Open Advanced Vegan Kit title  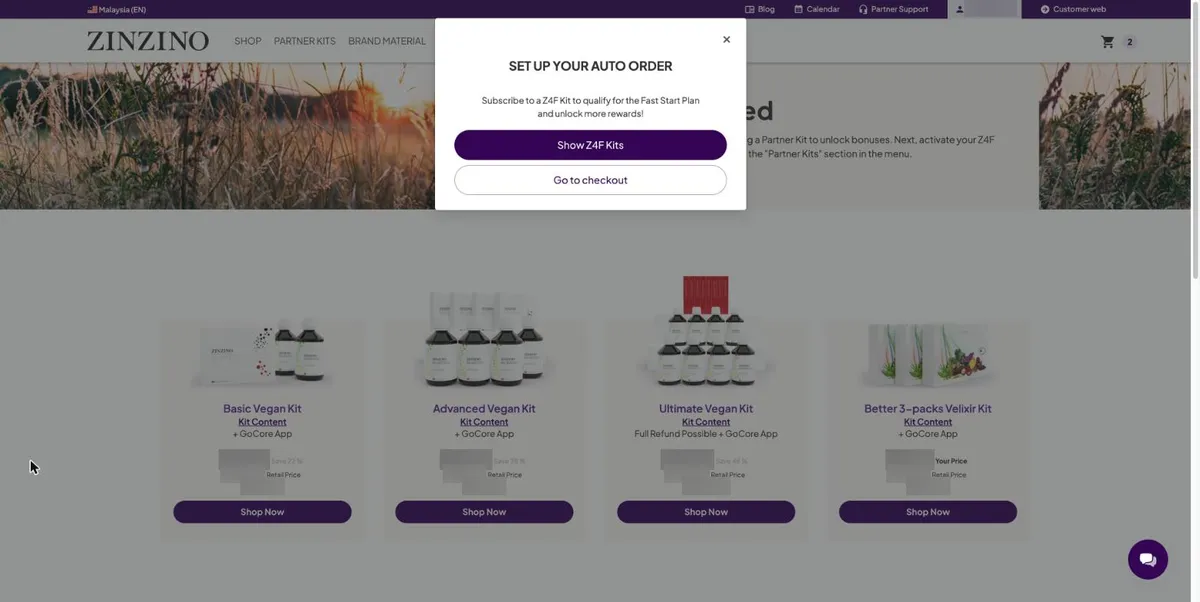click(x=484, y=408)
